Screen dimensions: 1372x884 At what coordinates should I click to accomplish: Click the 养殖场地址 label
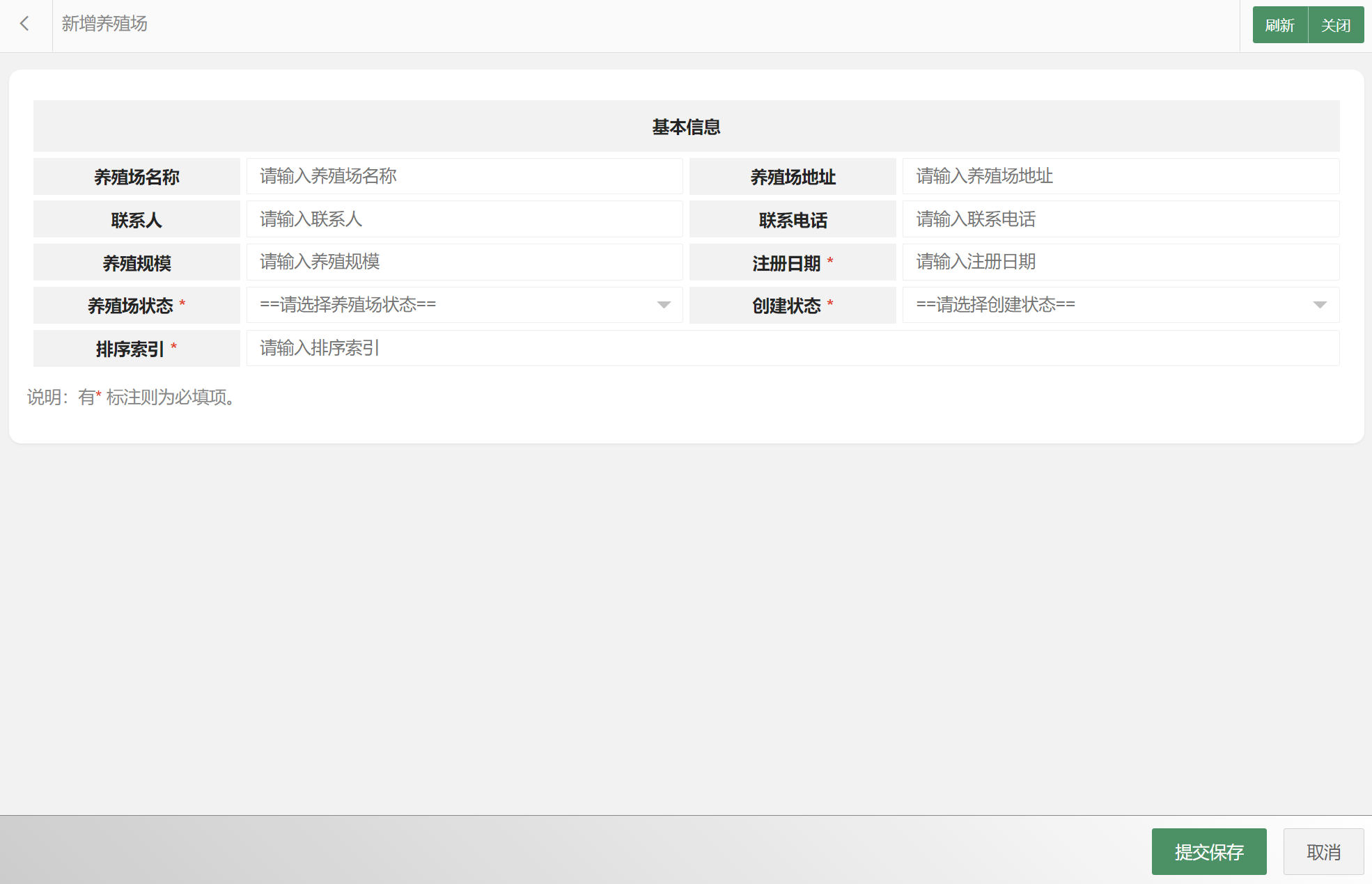pyautogui.click(x=793, y=177)
